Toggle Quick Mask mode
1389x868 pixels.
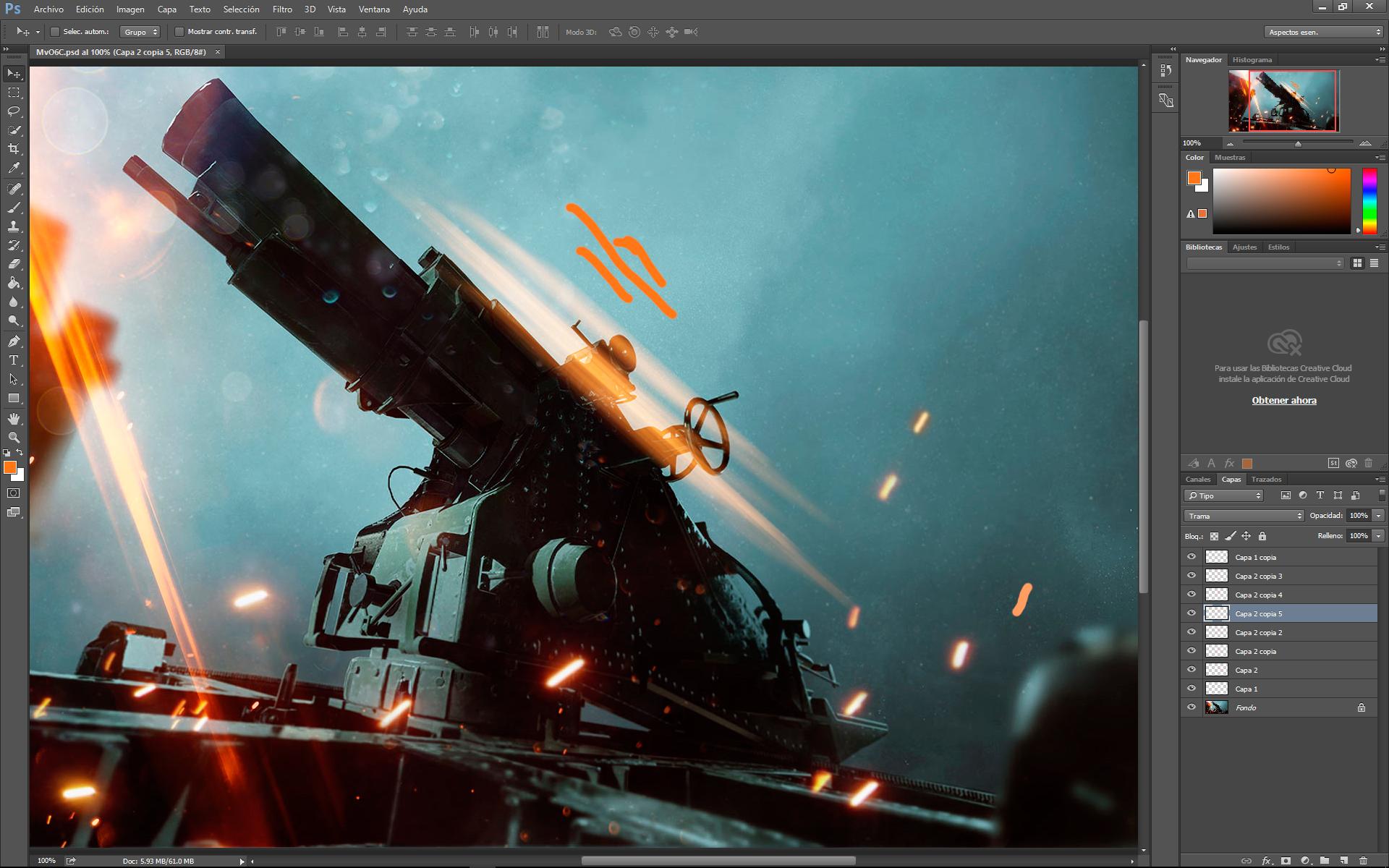pyautogui.click(x=14, y=493)
